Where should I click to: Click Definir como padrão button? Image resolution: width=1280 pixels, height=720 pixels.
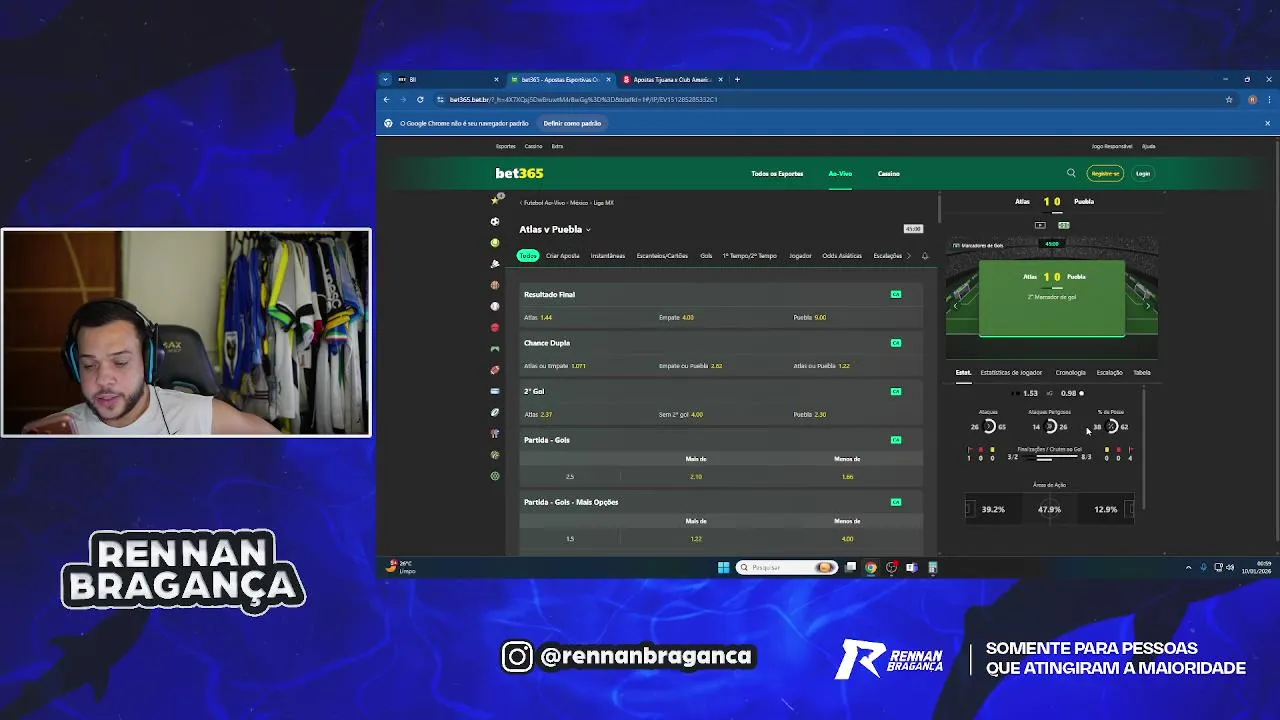(572, 123)
